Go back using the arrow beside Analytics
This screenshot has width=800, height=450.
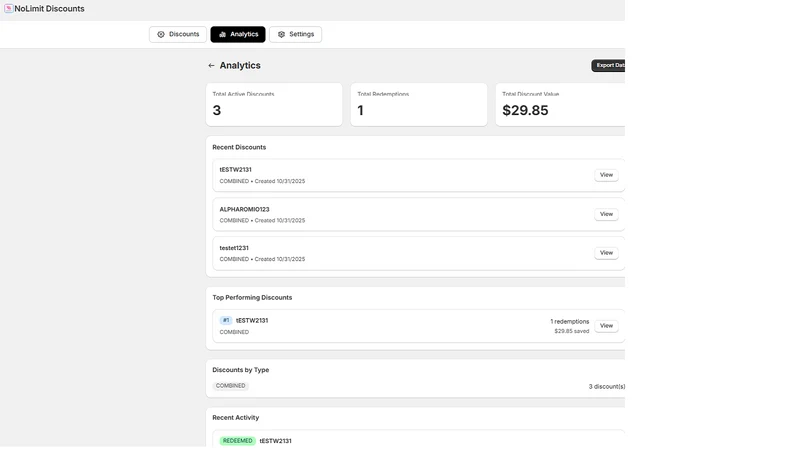(211, 66)
